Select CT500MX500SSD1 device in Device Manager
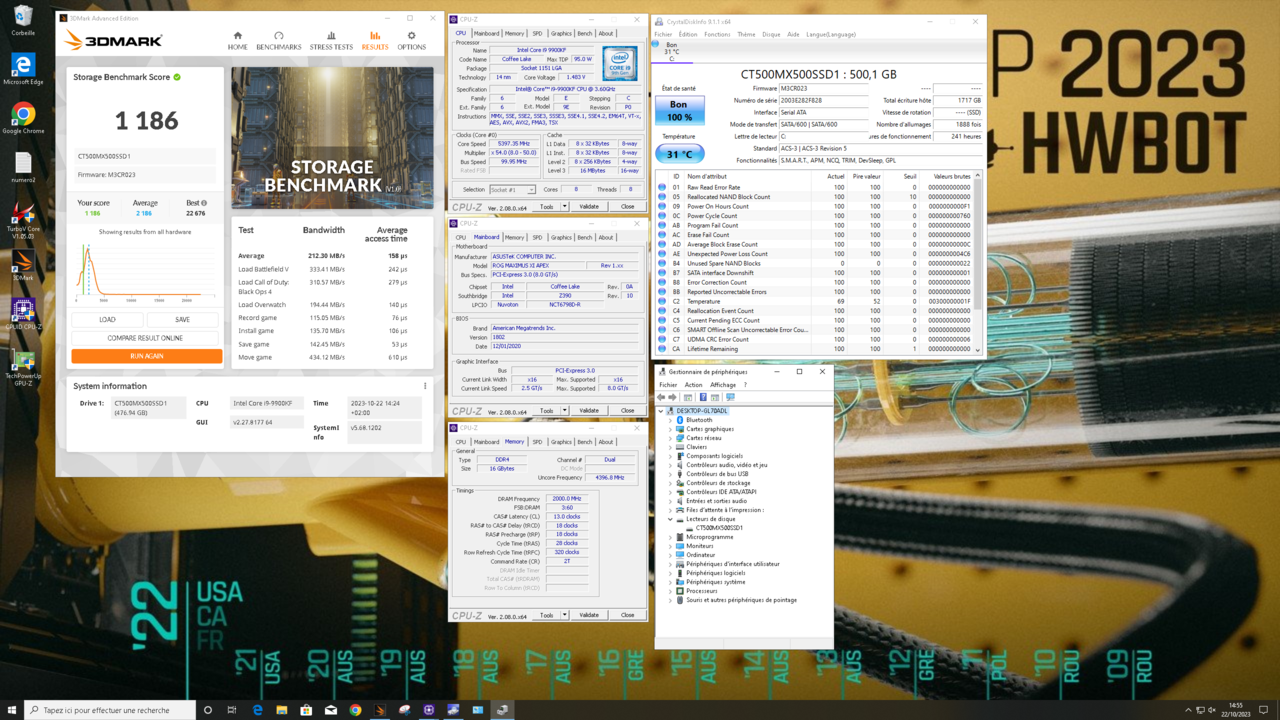1280x720 pixels. pos(719,528)
